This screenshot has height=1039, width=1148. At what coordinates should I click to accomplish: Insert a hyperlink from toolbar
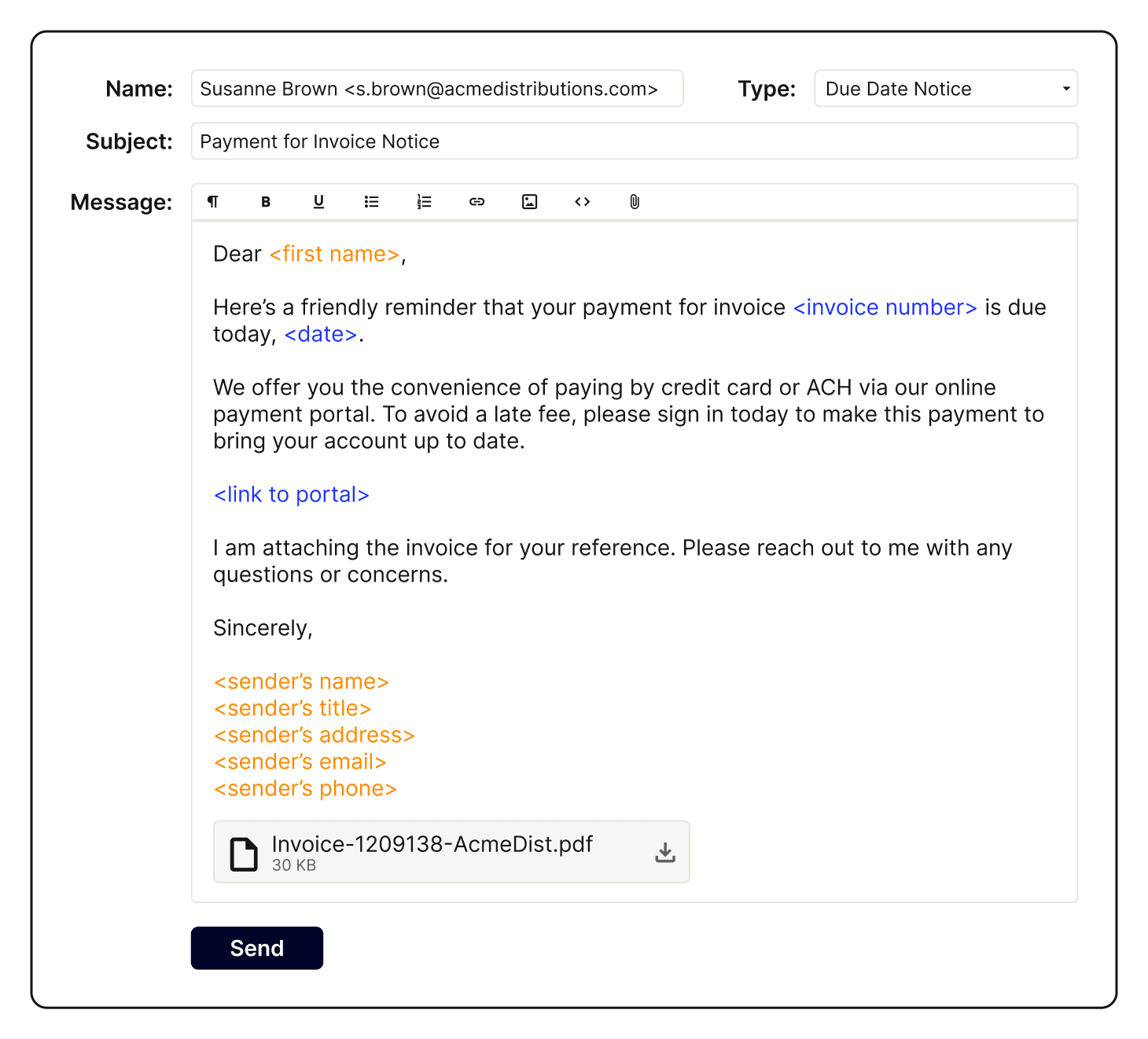[476, 202]
